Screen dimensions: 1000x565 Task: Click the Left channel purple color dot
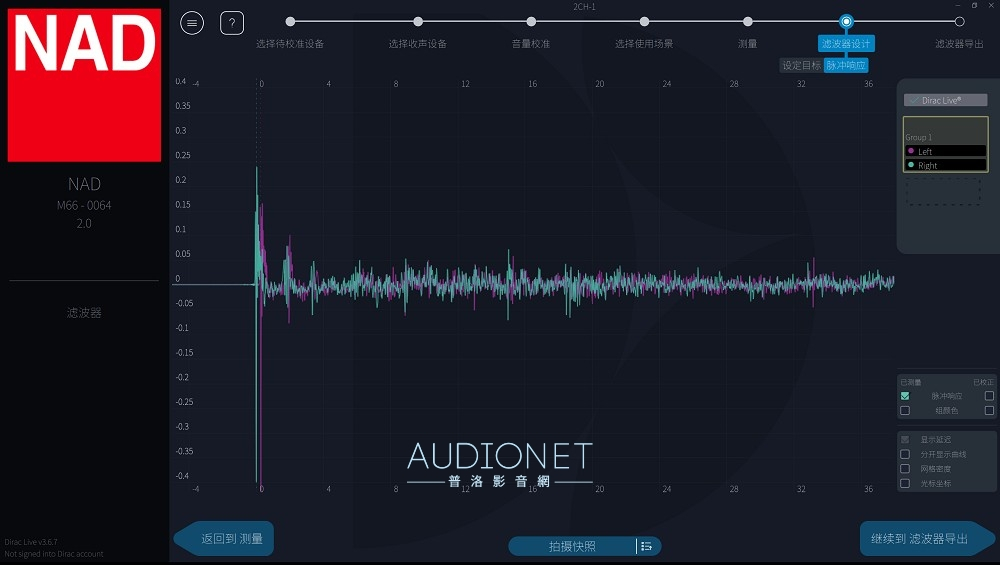coord(911,151)
